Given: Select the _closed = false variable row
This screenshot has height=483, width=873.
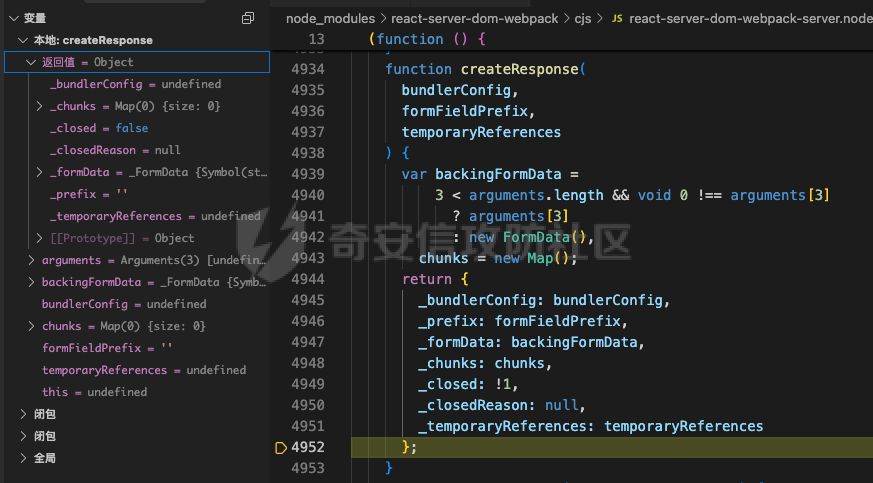Looking at the screenshot, I should 98,128.
